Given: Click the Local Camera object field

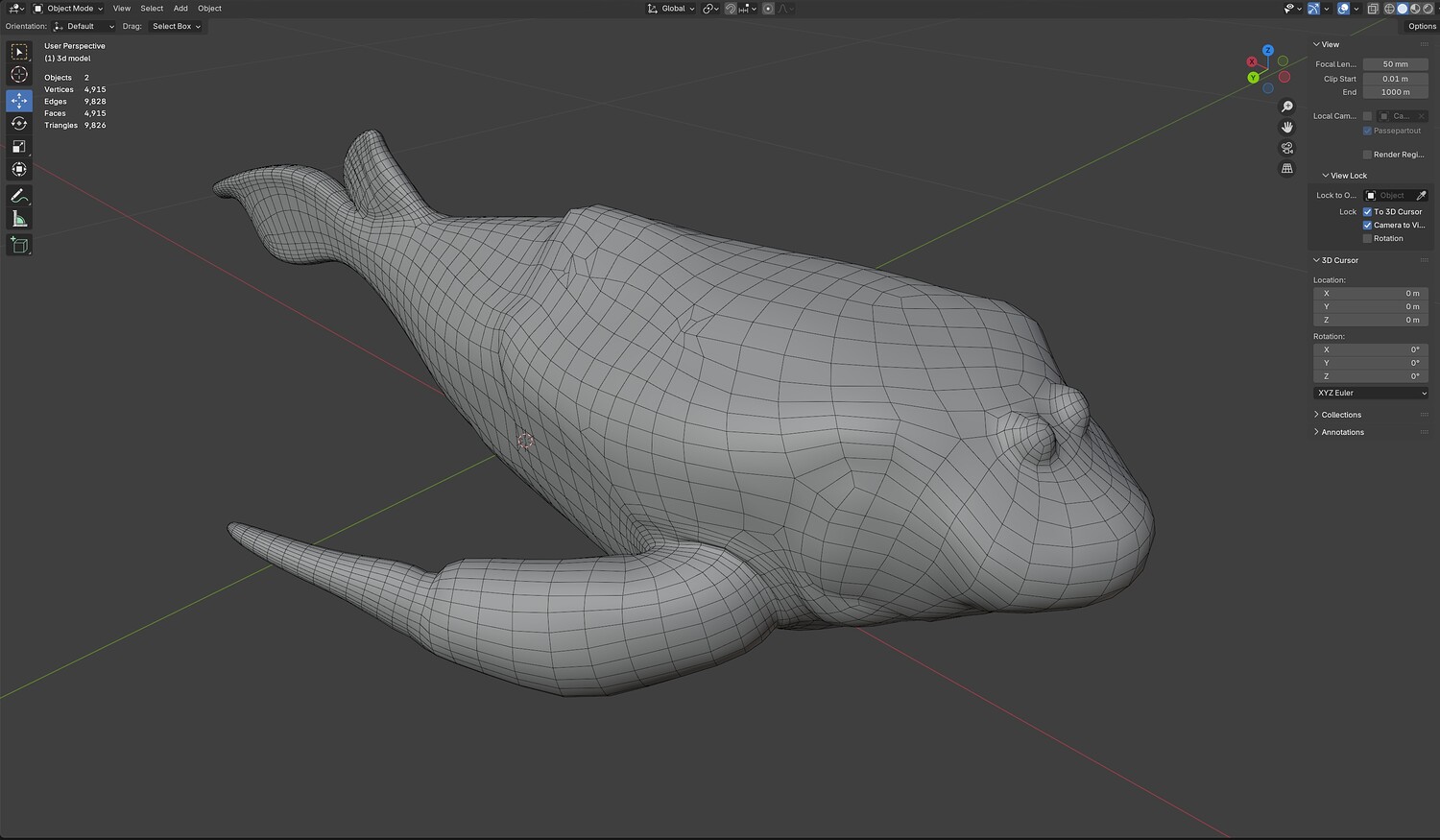Looking at the screenshot, I should pos(1403,116).
